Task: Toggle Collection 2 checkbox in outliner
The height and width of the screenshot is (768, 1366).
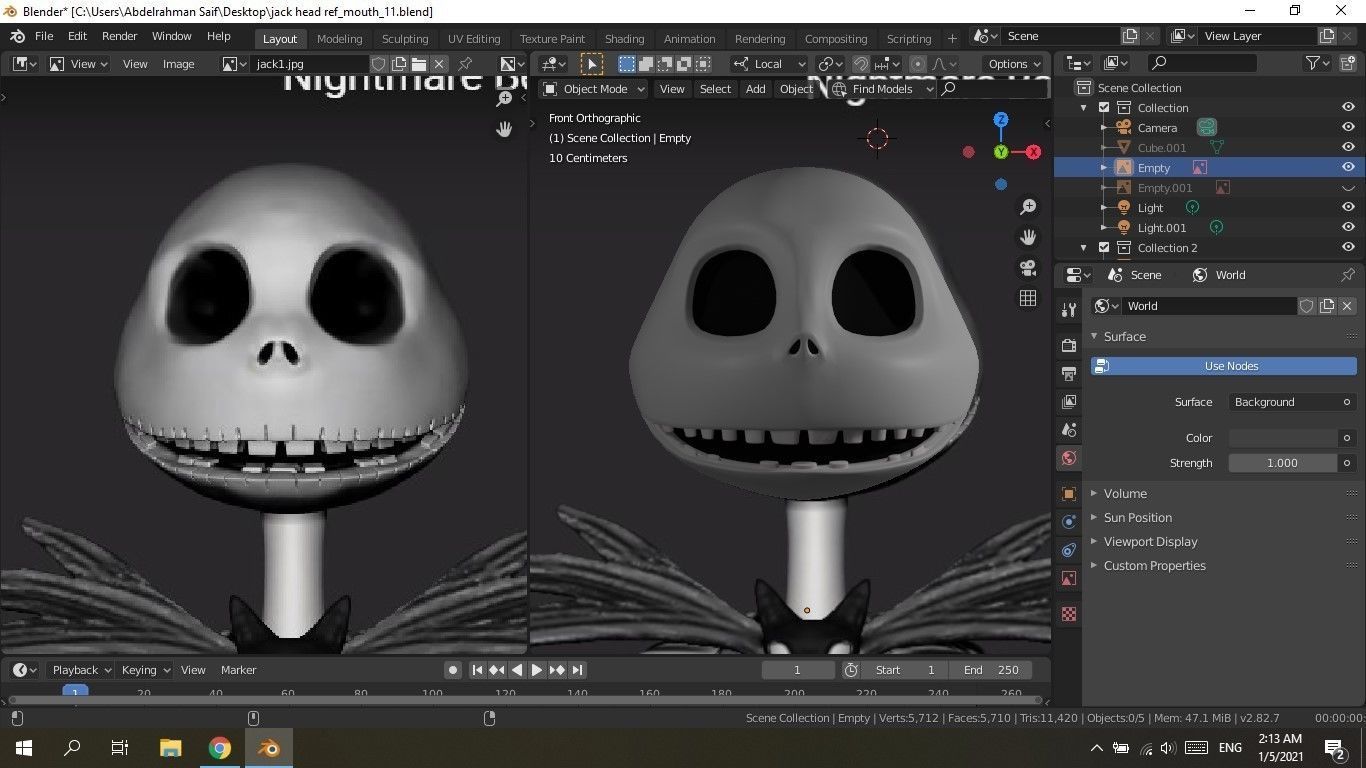Action: pyautogui.click(x=1104, y=248)
